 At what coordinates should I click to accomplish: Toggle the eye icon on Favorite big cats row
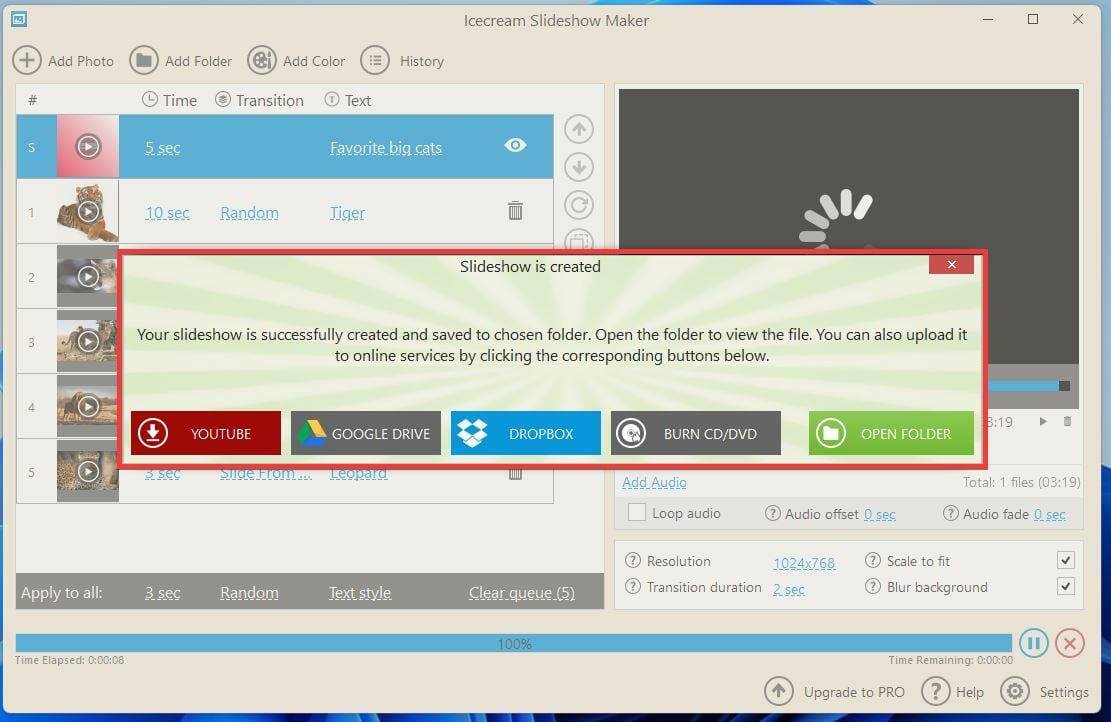tap(515, 145)
